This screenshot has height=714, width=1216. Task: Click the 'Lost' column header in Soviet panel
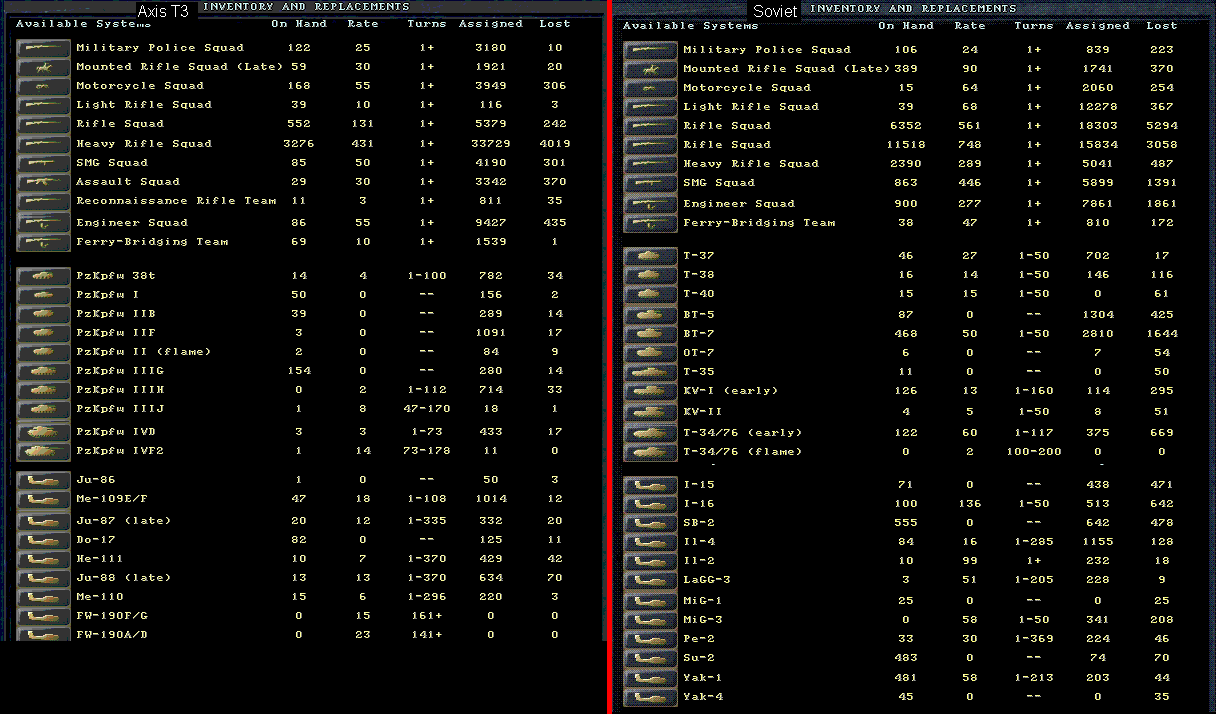(x=1161, y=26)
